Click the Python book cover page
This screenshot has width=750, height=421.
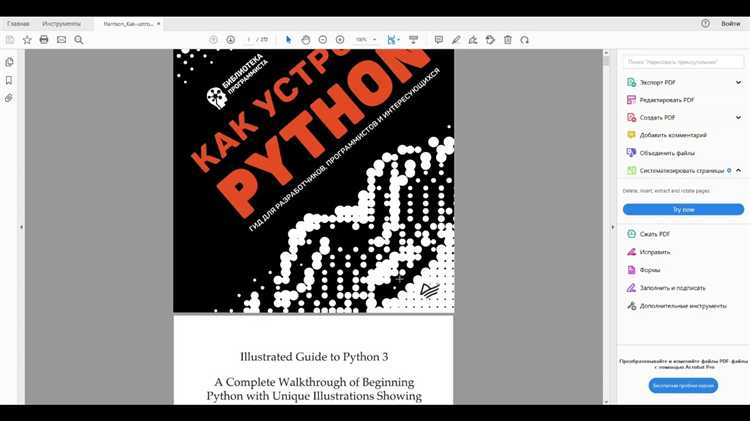click(x=314, y=181)
